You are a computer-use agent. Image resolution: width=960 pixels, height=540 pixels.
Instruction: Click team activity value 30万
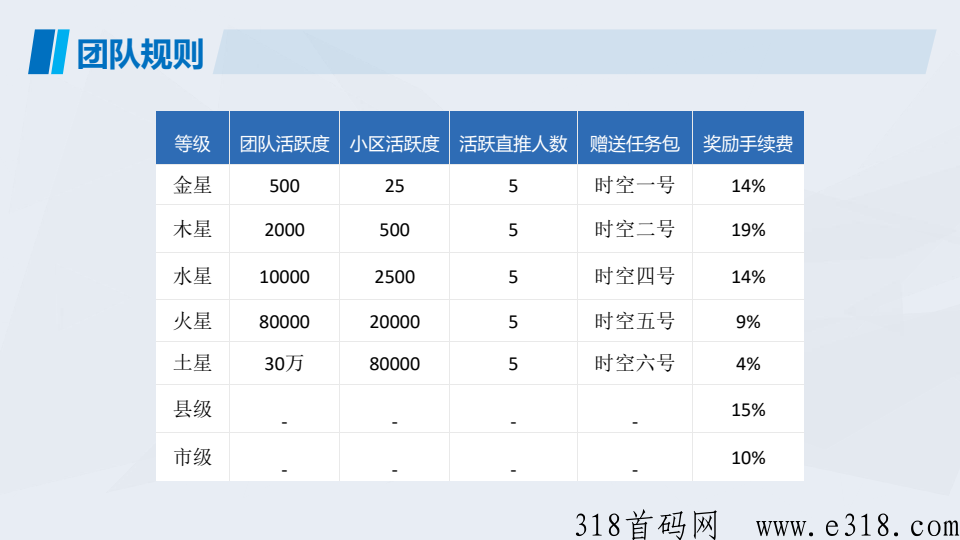coord(284,364)
